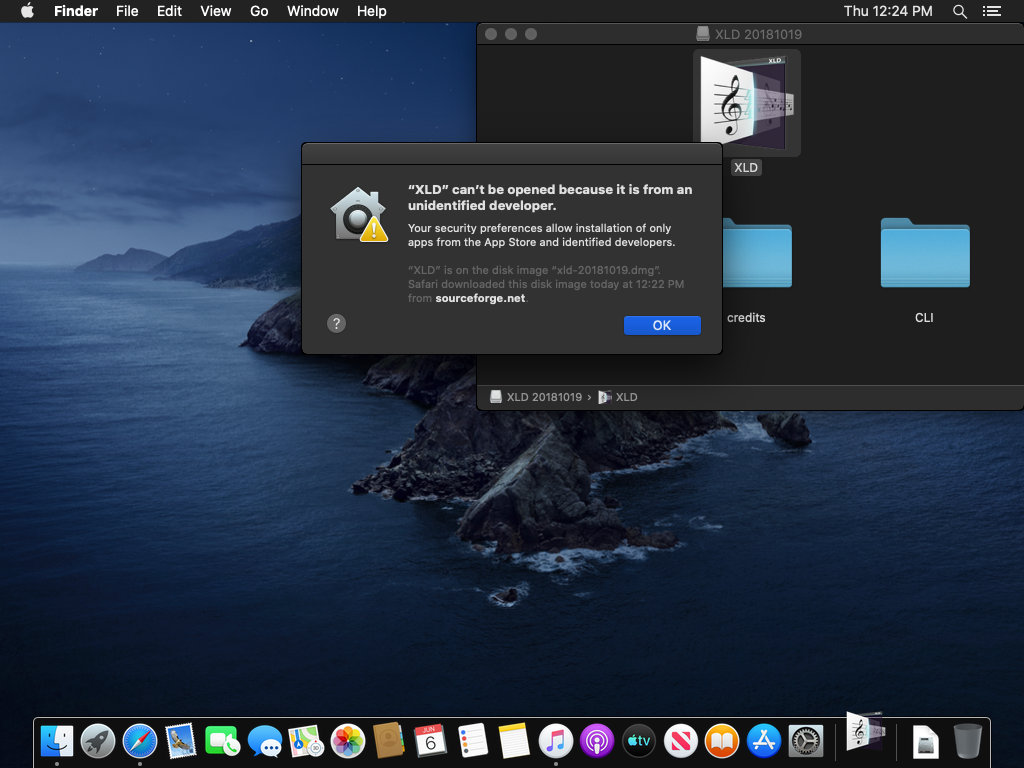The image size is (1024, 768).
Task: Open the App Store from the dock
Action: click(764, 741)
